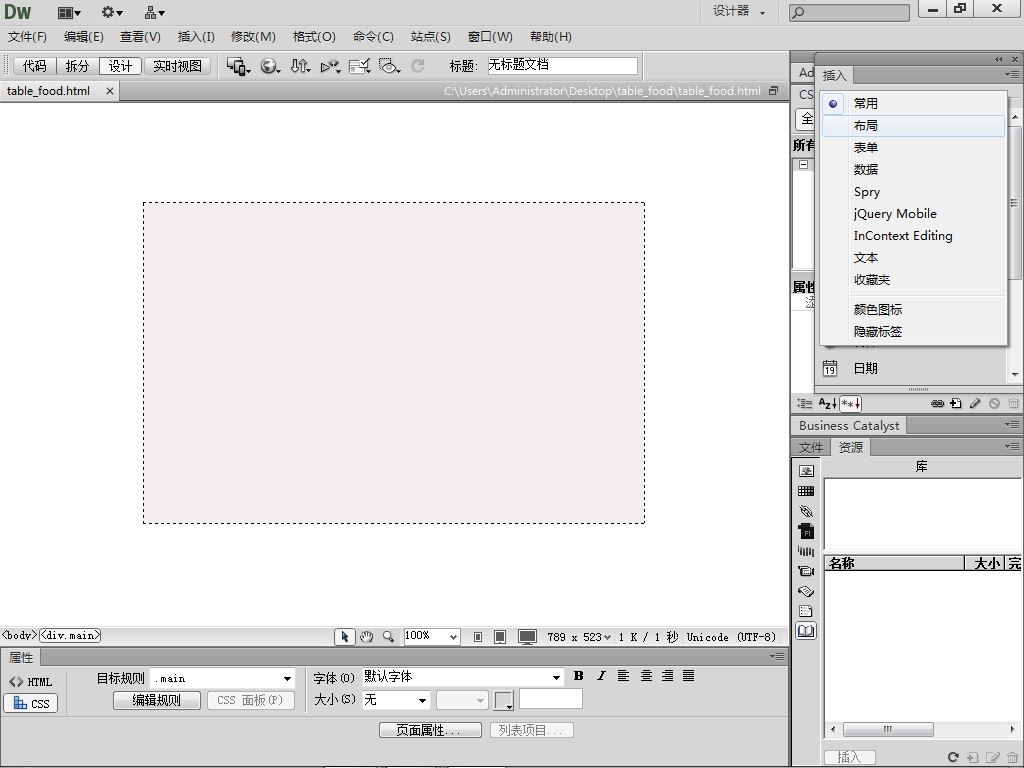Open the workspace layout dropdown
Screen dimensions: 1024x768
coord(69,12)
